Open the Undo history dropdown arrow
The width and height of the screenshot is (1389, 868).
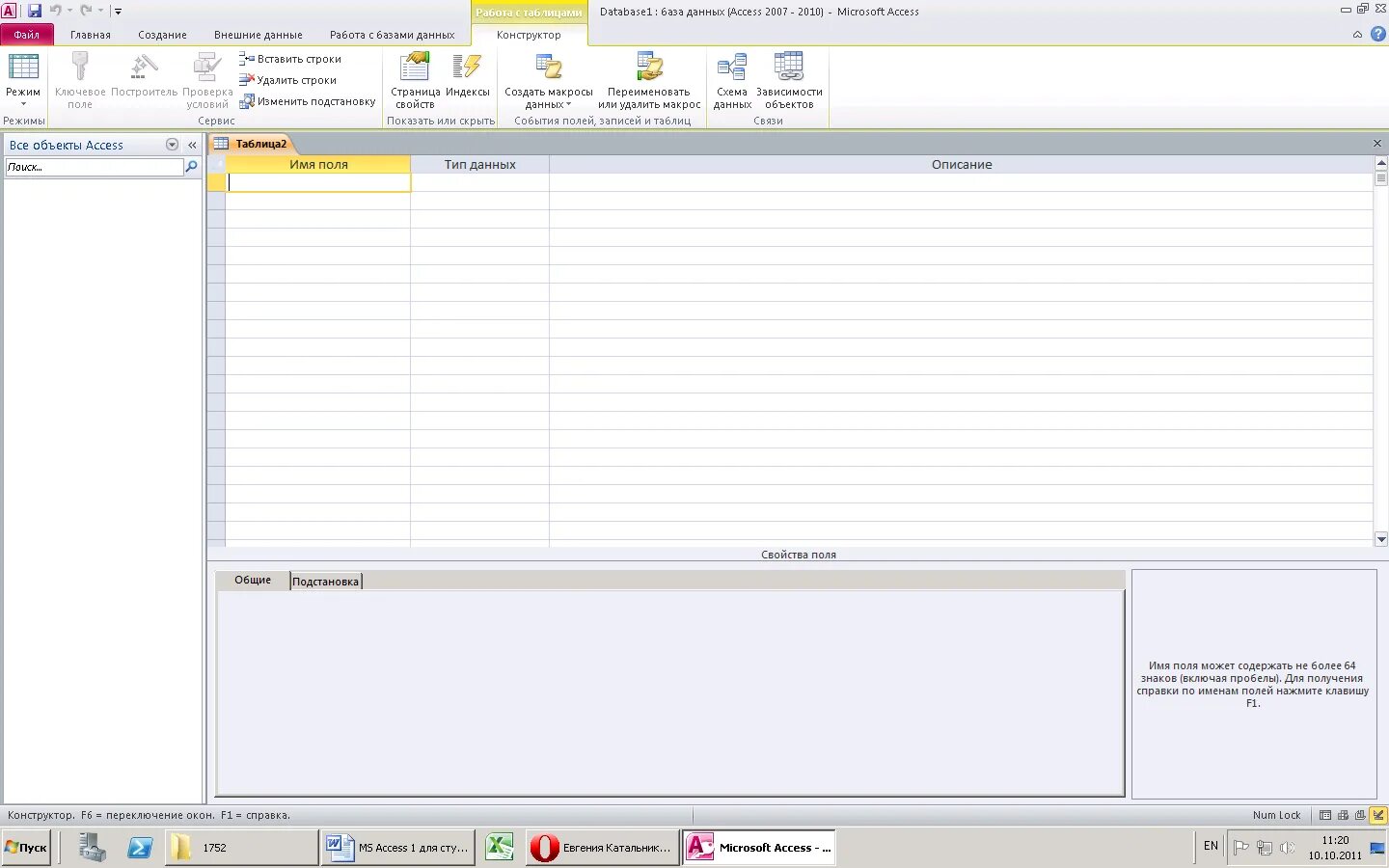[x=69, y=11]
